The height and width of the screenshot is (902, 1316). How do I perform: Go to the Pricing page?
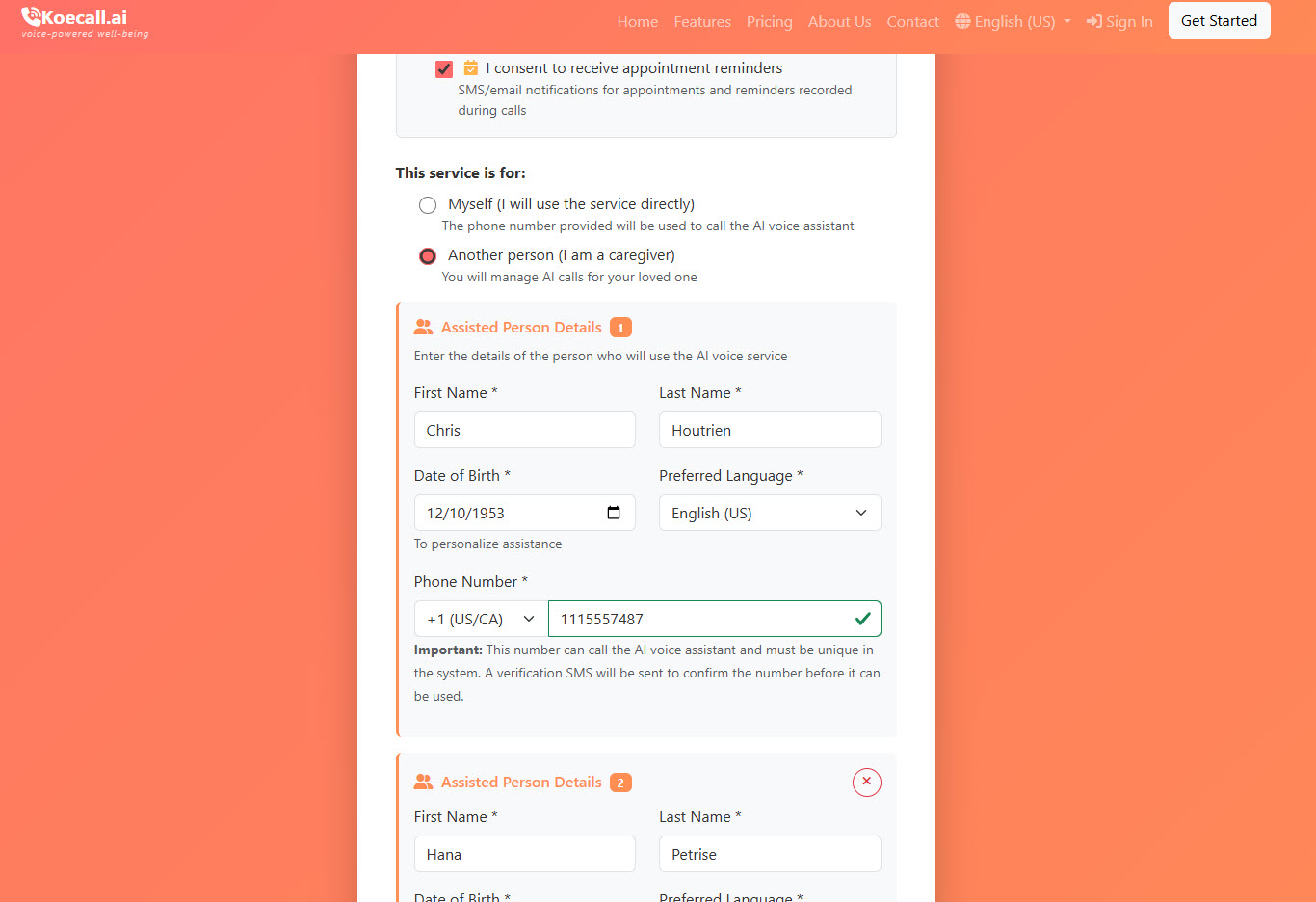pos(769,21)
